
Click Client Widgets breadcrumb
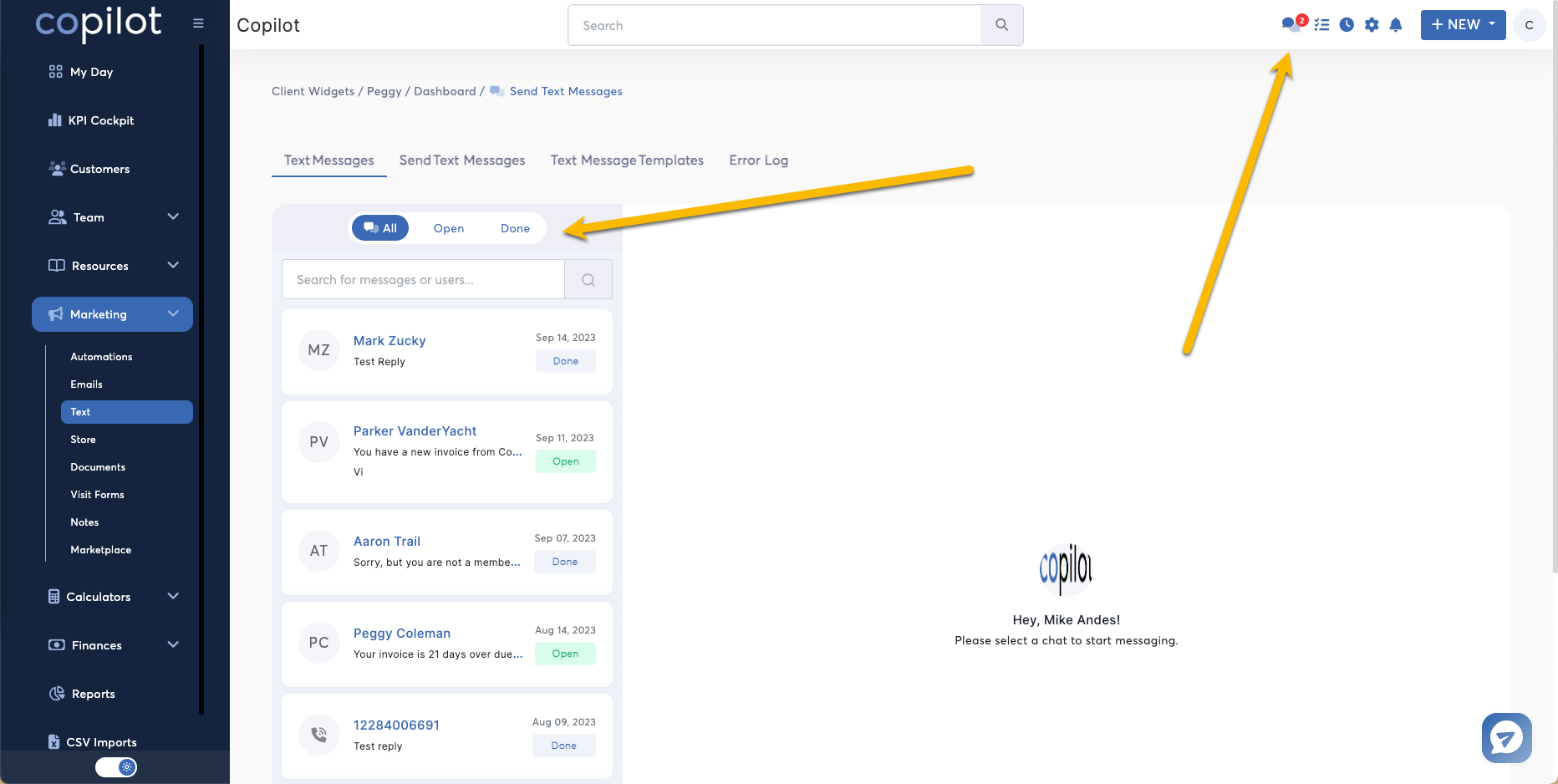click(x=313, y=91)
